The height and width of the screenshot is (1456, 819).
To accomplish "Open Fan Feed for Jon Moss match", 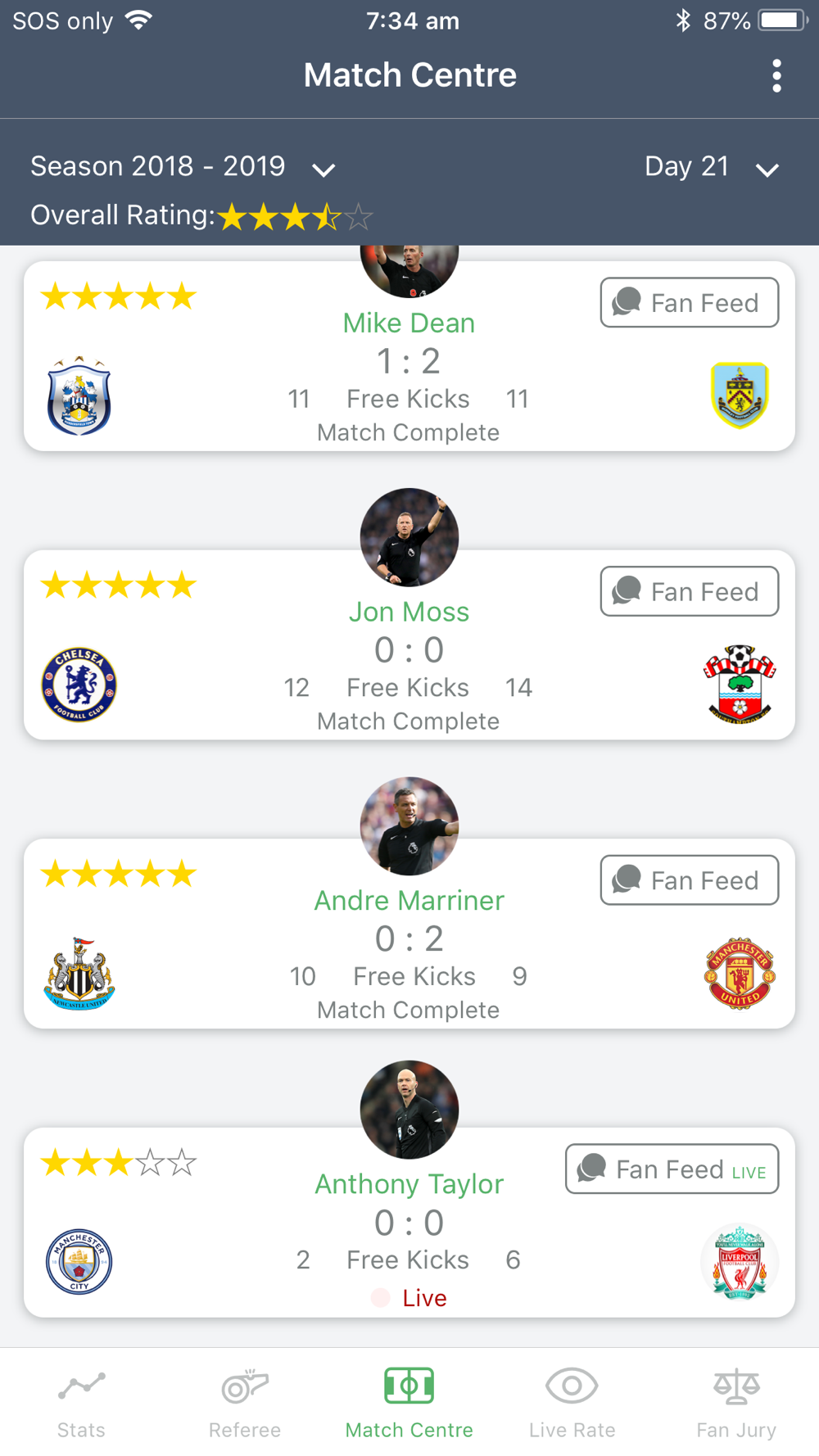I will (x=690, y=591).
